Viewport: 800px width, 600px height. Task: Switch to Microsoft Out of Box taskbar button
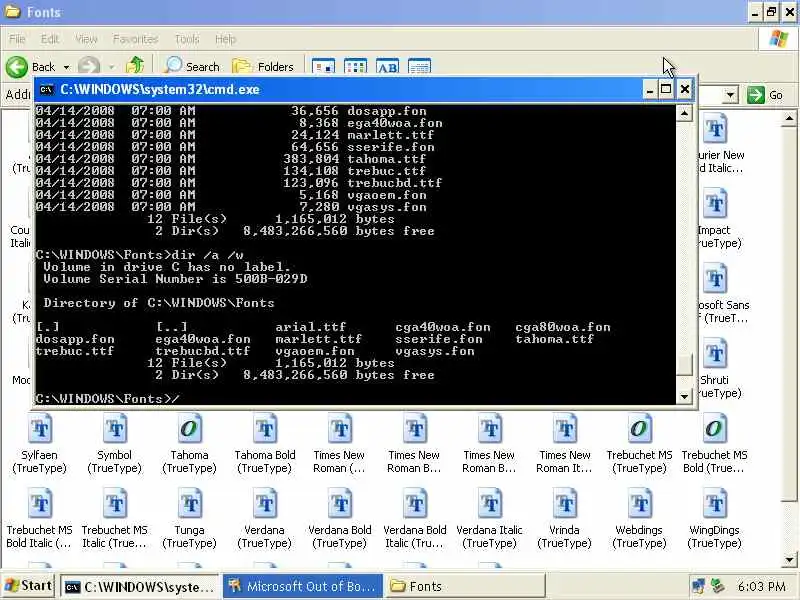click(302, 587)
